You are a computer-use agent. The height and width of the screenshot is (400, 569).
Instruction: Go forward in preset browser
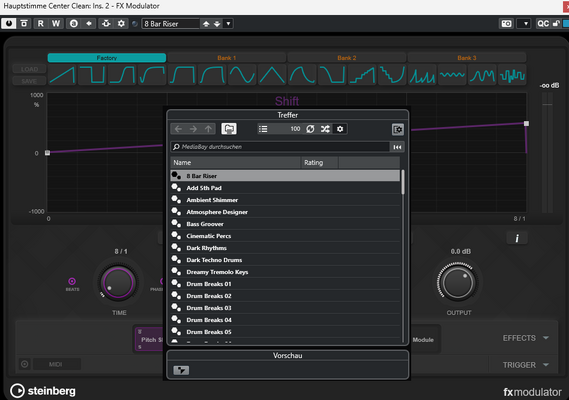click(x=193, y=129)
